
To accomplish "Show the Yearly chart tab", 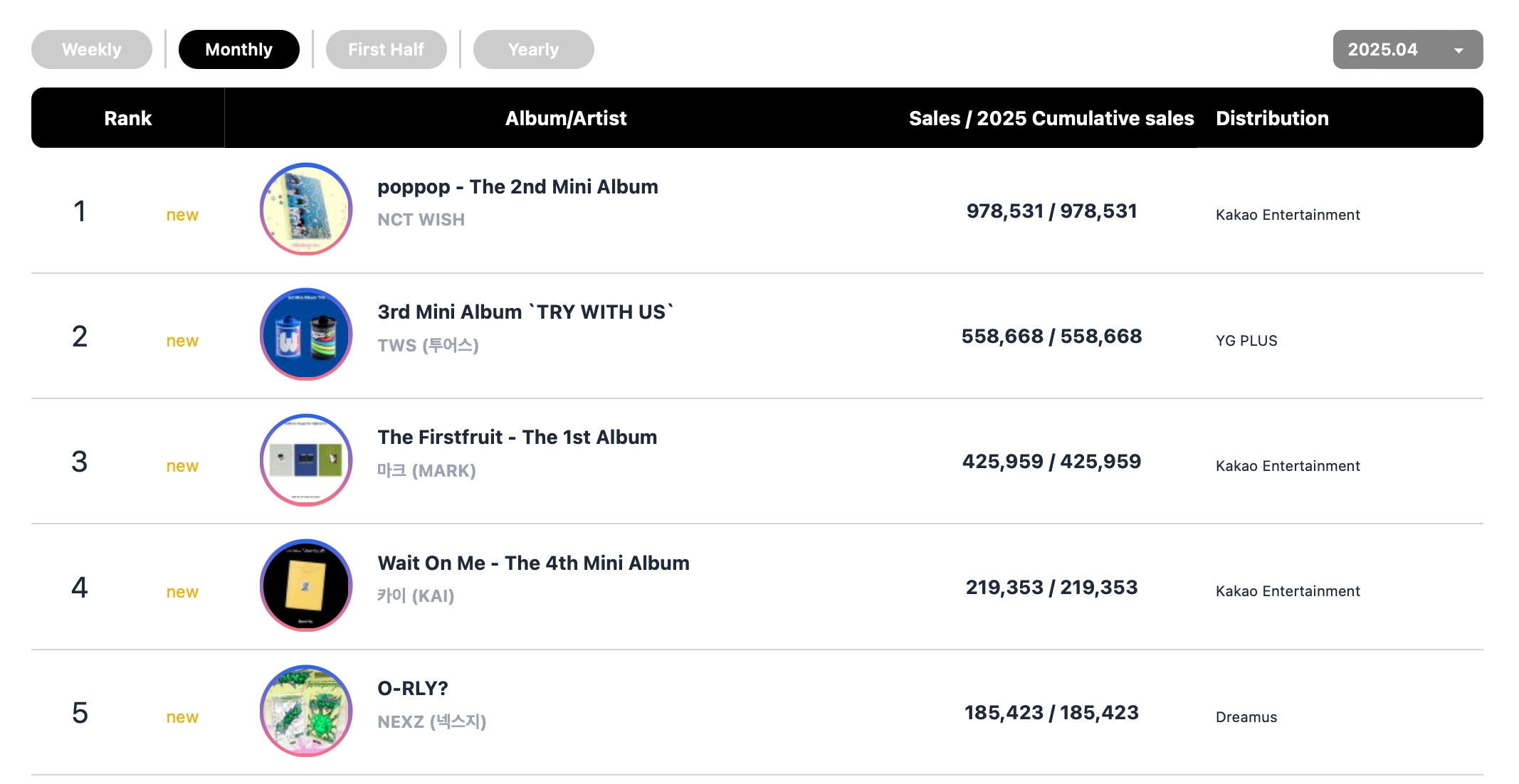I will pos(534,50).
